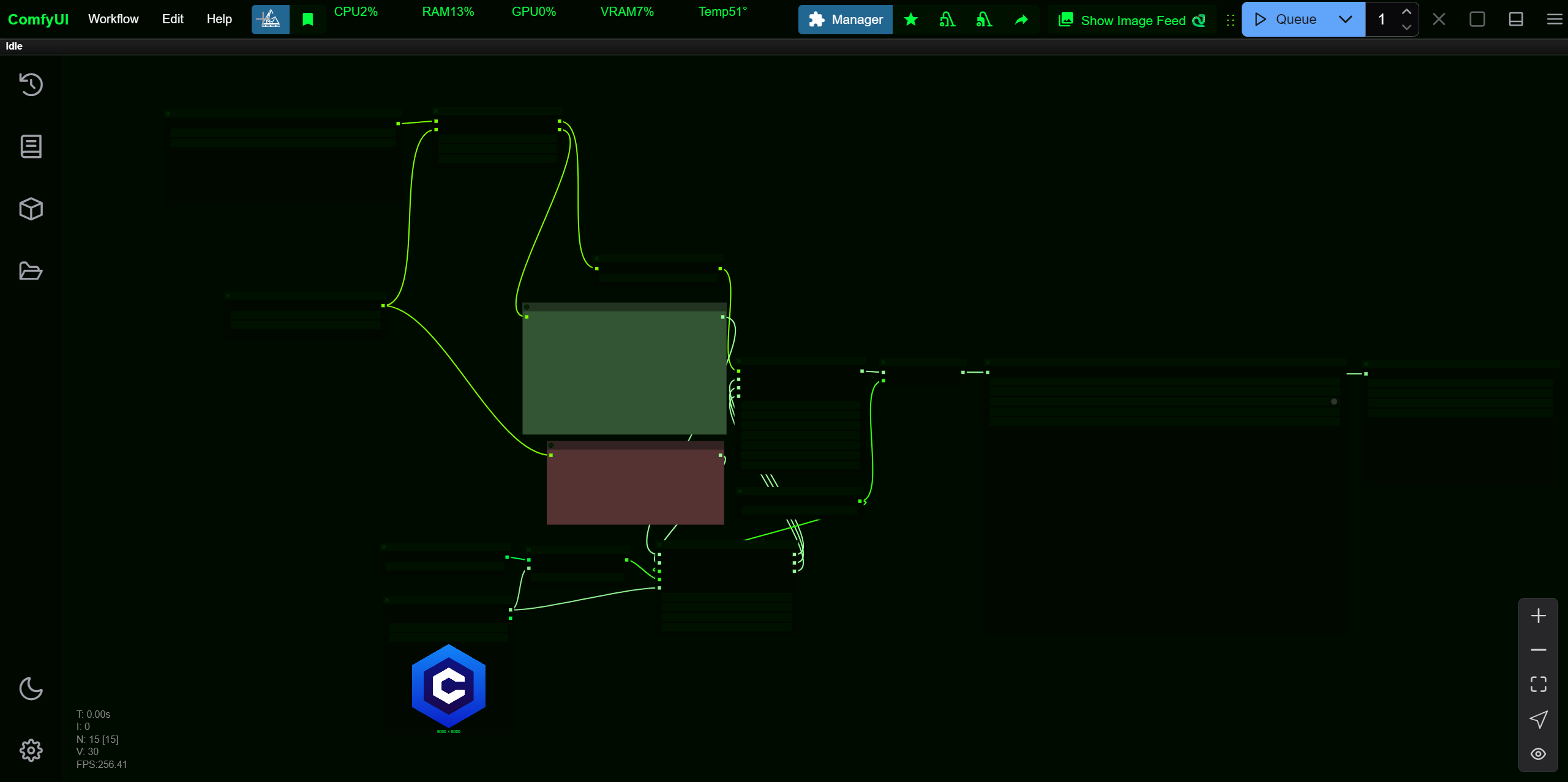This screenshot has height=782, width=1568.
Task: Click the fit view icon
Action: point(1538,684)
